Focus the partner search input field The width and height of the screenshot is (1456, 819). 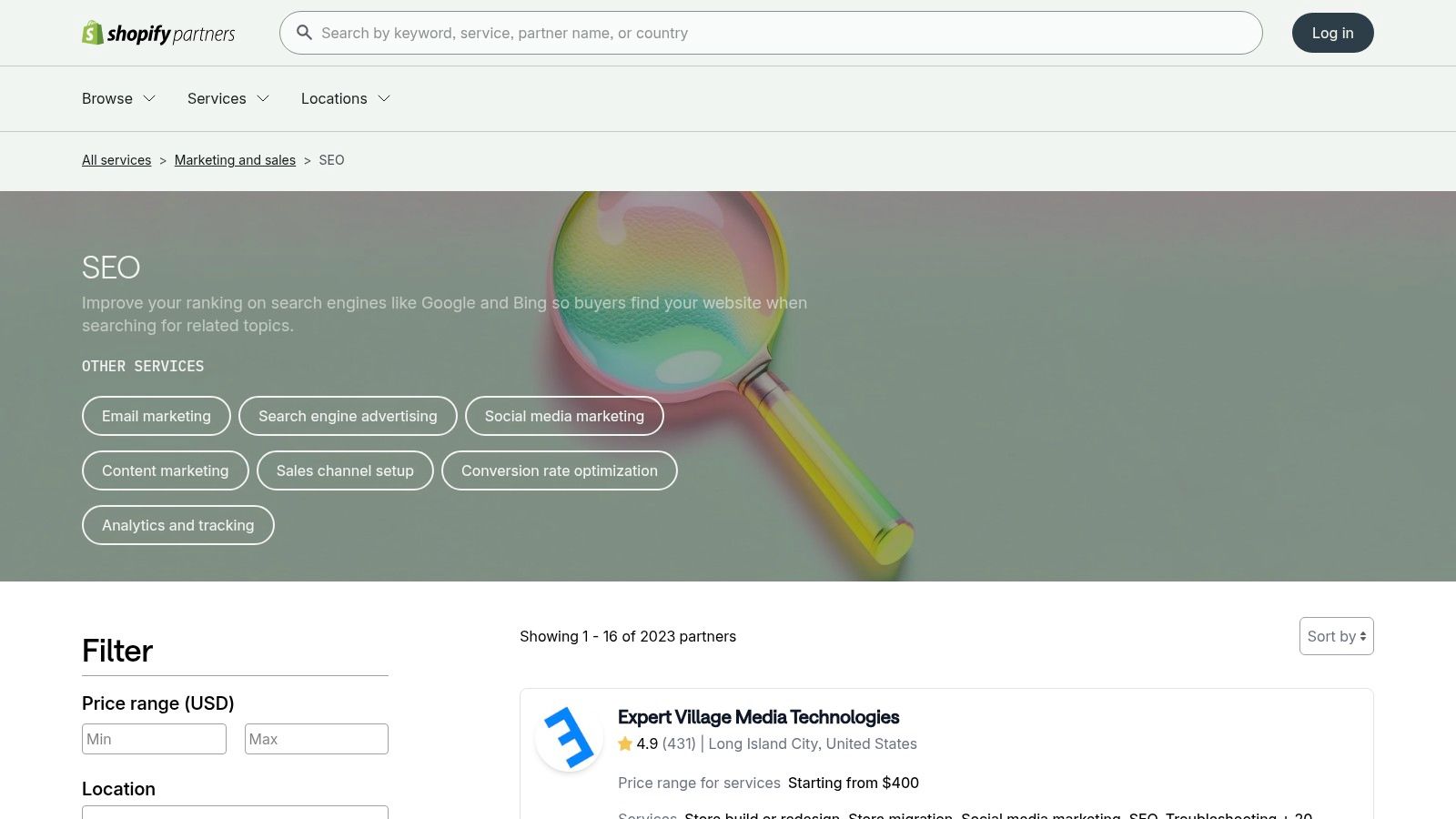(771, 33)
